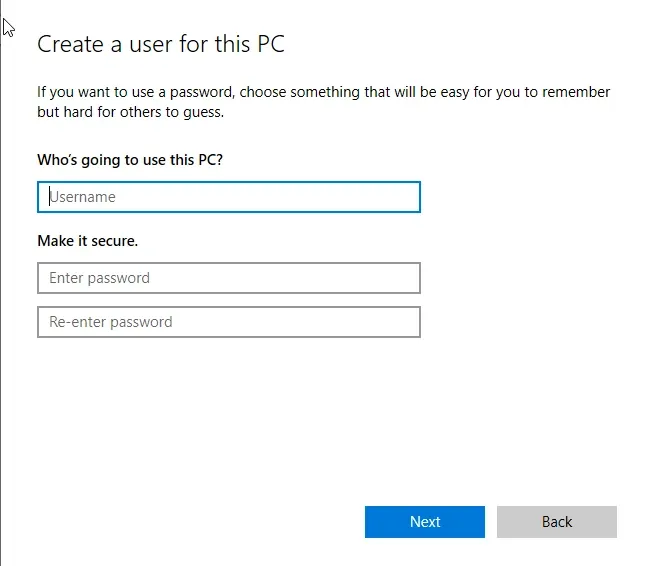Go back using the Back button

(x=556, y=522)
